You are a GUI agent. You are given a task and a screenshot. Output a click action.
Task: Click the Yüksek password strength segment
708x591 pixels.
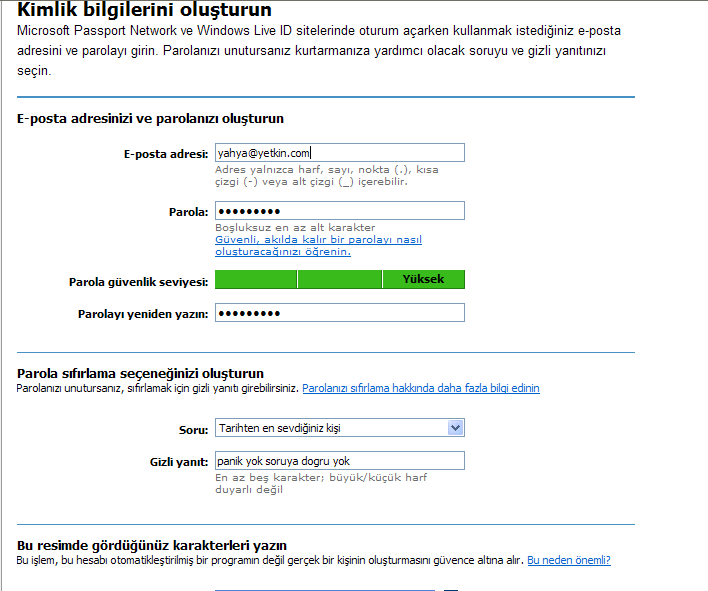point(423,280)
